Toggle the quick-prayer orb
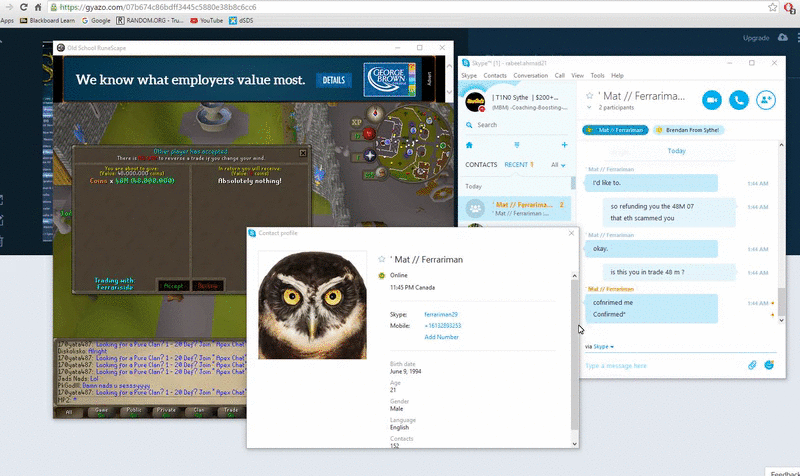Viewport: 800px width, 476px height. point(369,156)
